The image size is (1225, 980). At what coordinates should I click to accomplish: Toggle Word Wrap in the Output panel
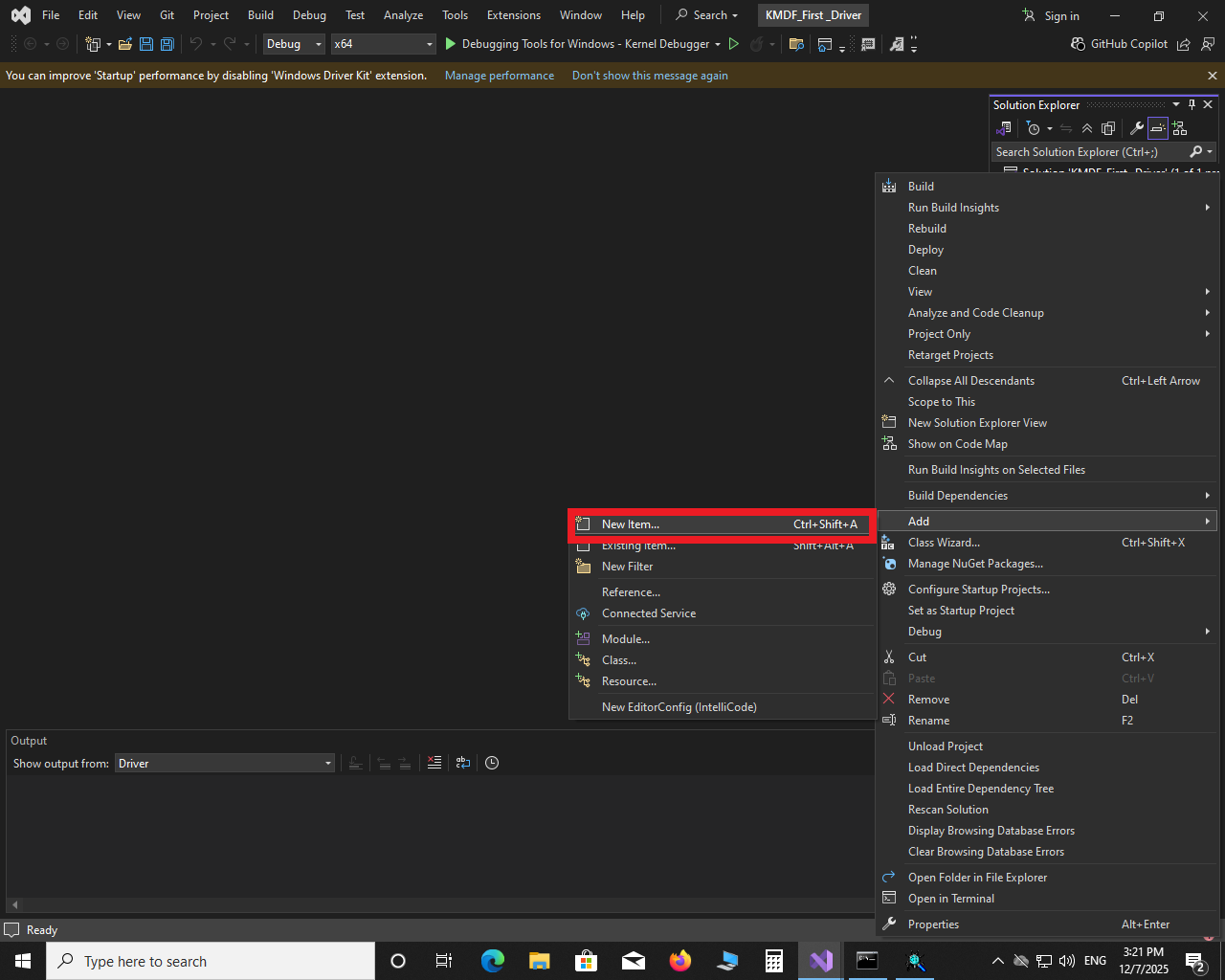tap(463, 763)
